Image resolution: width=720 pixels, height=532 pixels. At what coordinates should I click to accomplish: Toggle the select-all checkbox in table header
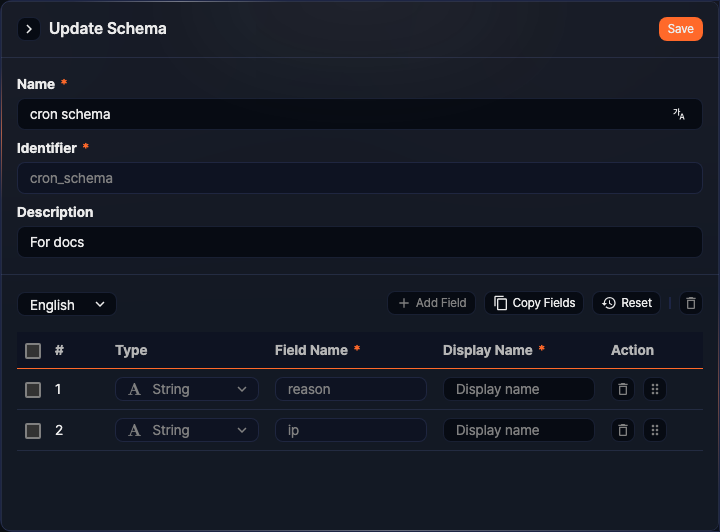[33, 351]
